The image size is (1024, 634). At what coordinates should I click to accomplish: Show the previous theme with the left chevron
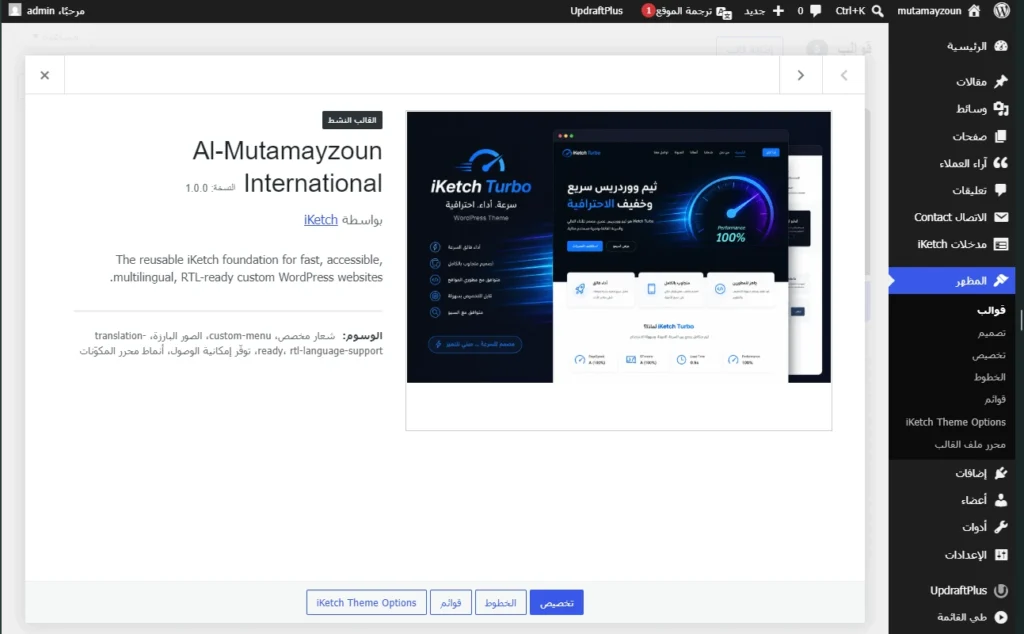coord(844,75)
